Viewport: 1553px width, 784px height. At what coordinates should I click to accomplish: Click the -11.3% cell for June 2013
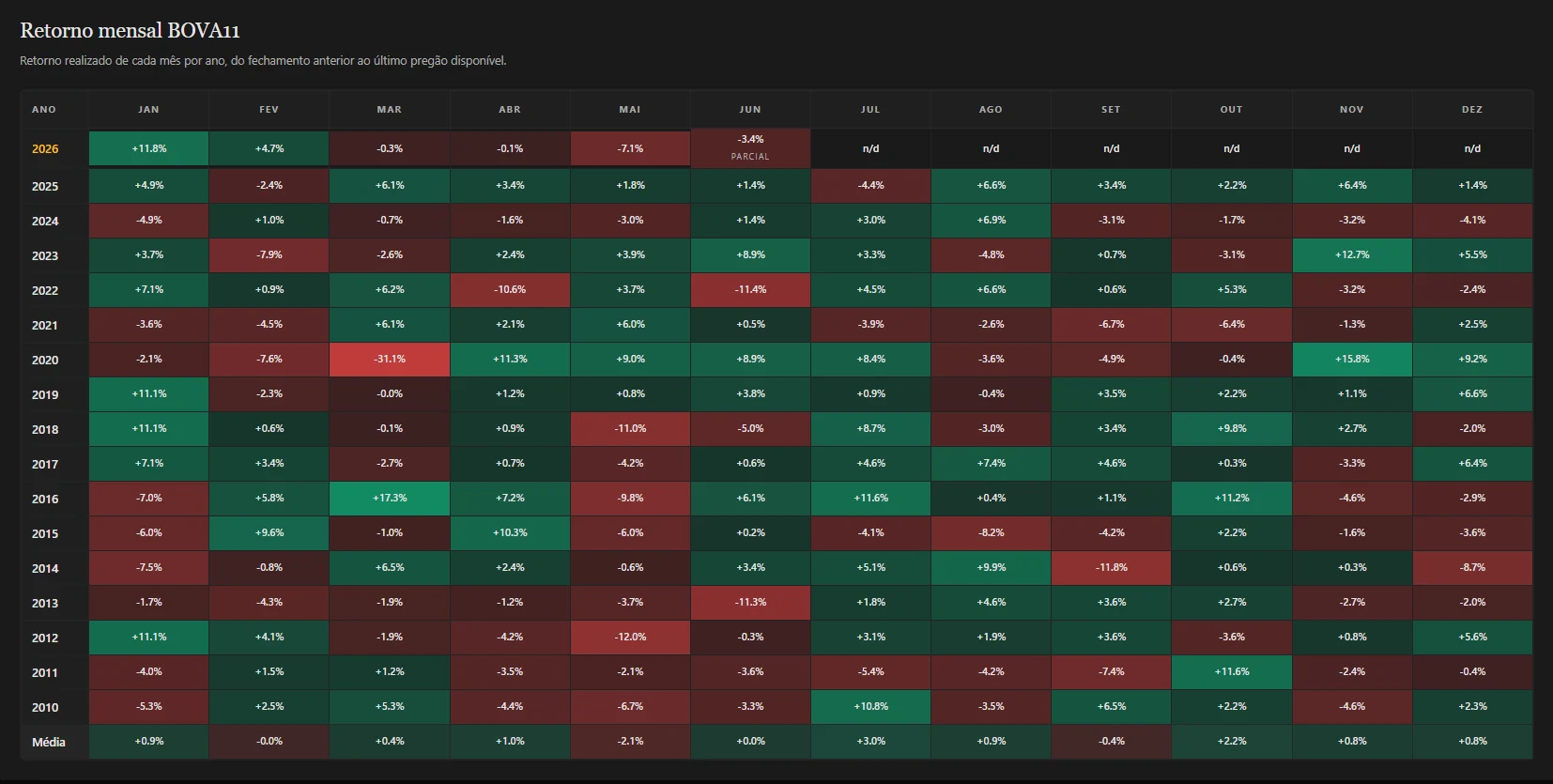pos(750,602)
